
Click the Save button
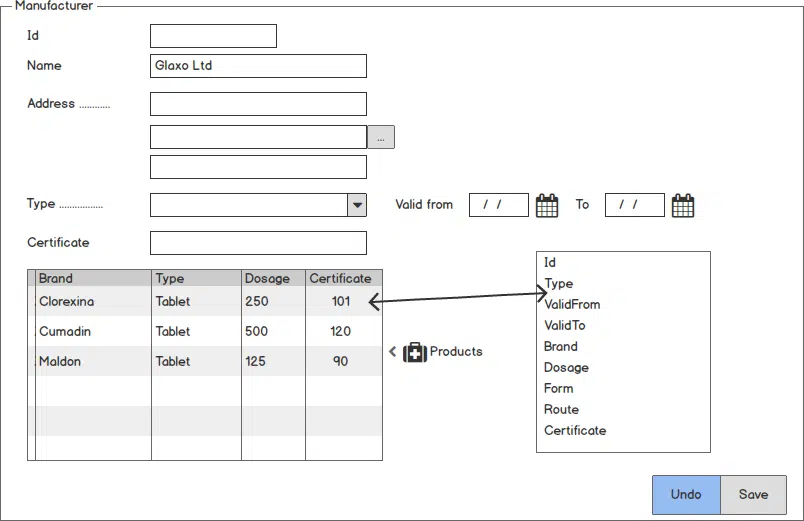(753, 494)
